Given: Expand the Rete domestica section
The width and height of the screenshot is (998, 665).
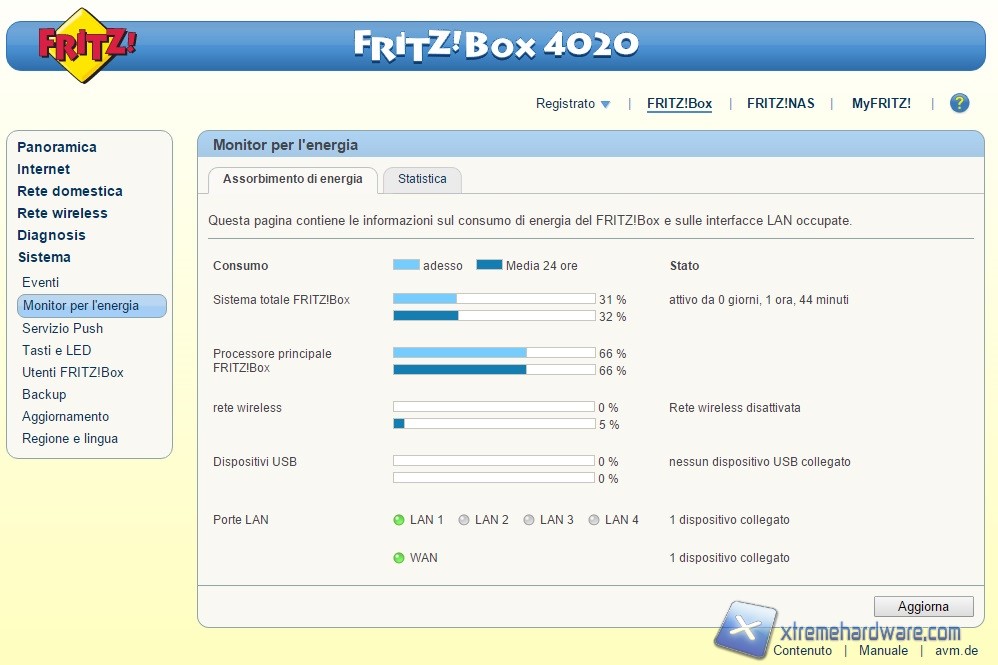Looking at the screenshot, I should tap(70, 191).
